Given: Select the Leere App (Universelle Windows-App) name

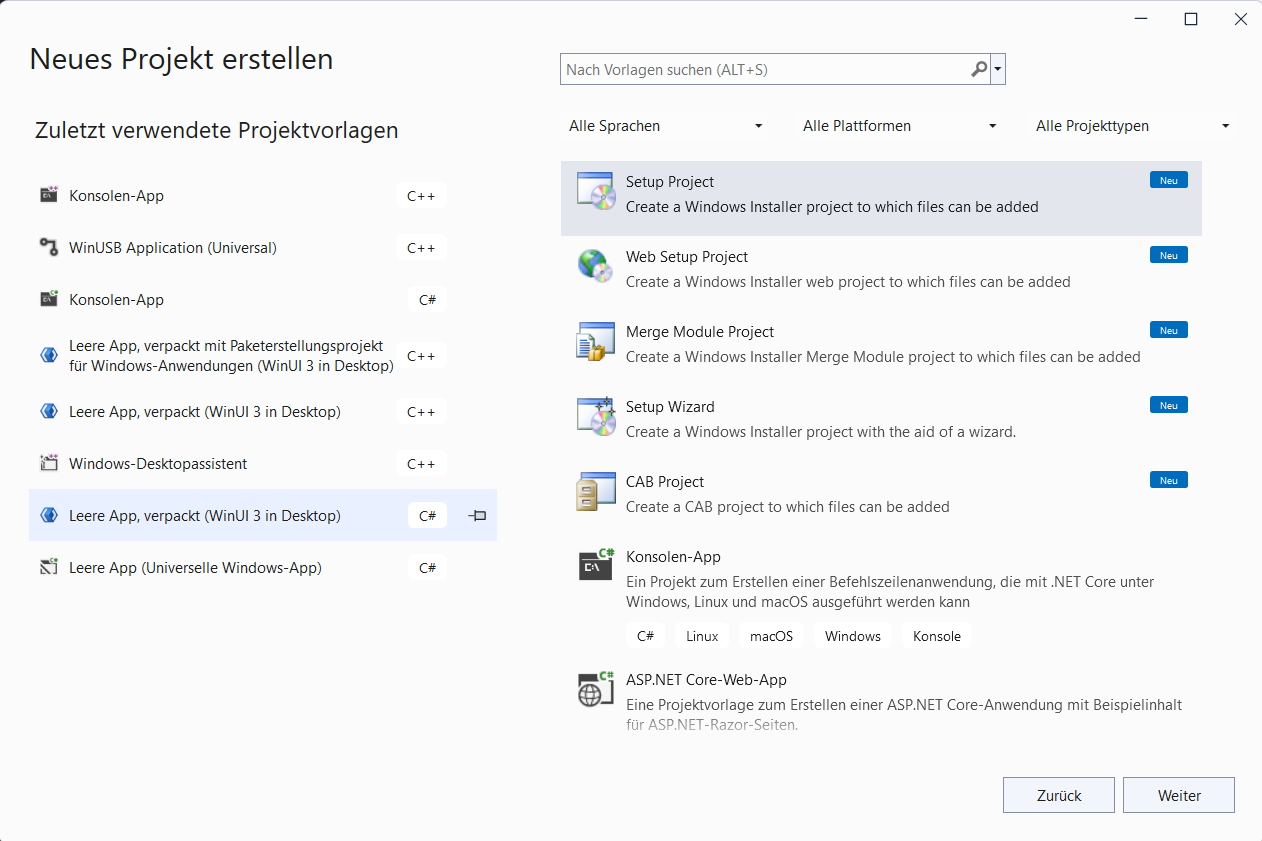Looking at the screenshot, I should click(195, 567).
